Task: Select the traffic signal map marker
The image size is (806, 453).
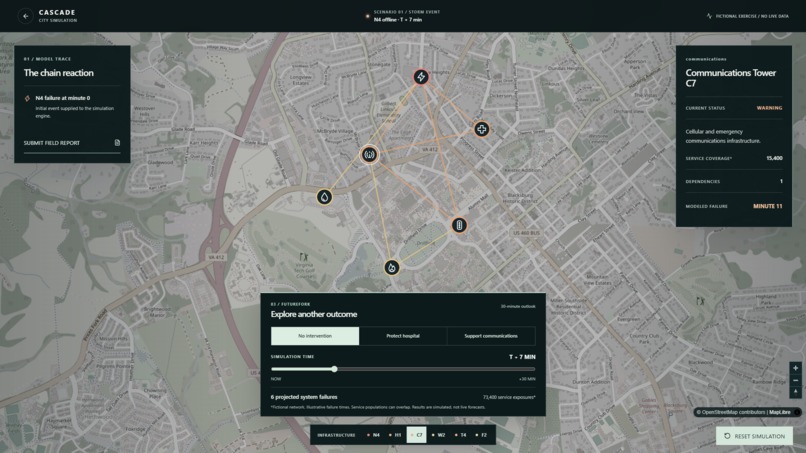Action: (x=459, y=225)
